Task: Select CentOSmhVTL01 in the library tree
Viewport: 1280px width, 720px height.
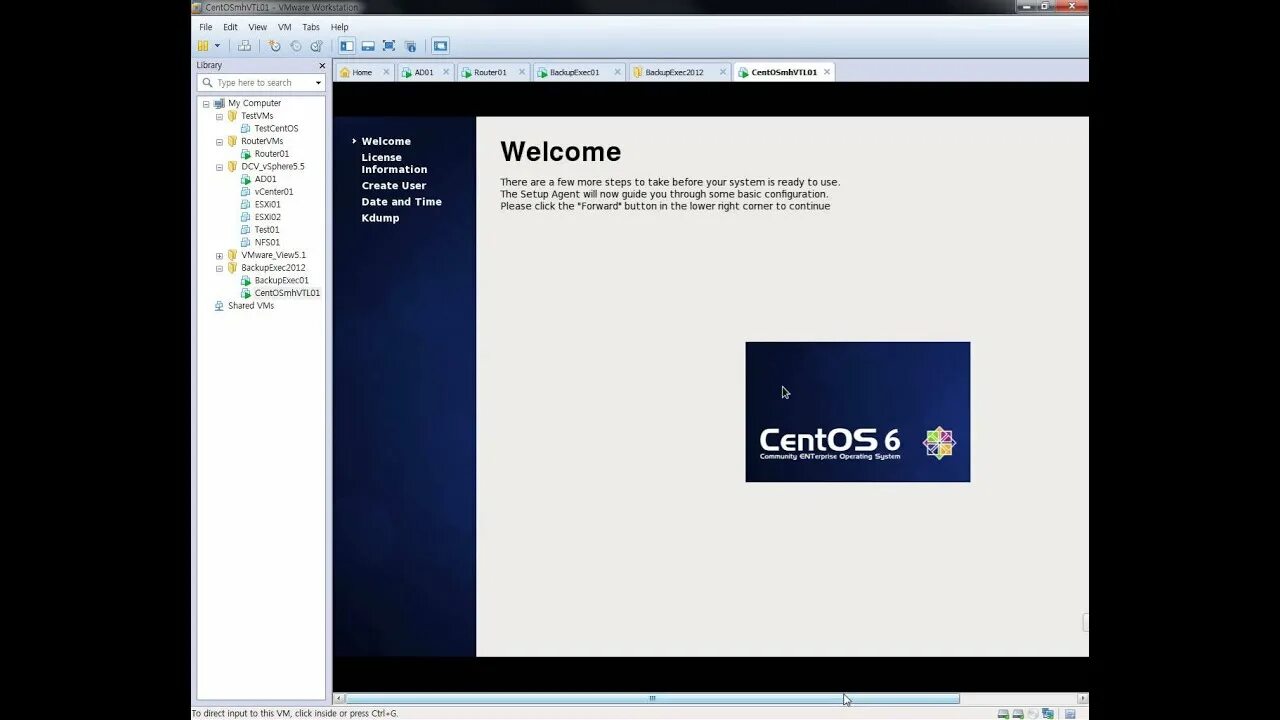Action: pyautogui.click(x=287, y=293)
